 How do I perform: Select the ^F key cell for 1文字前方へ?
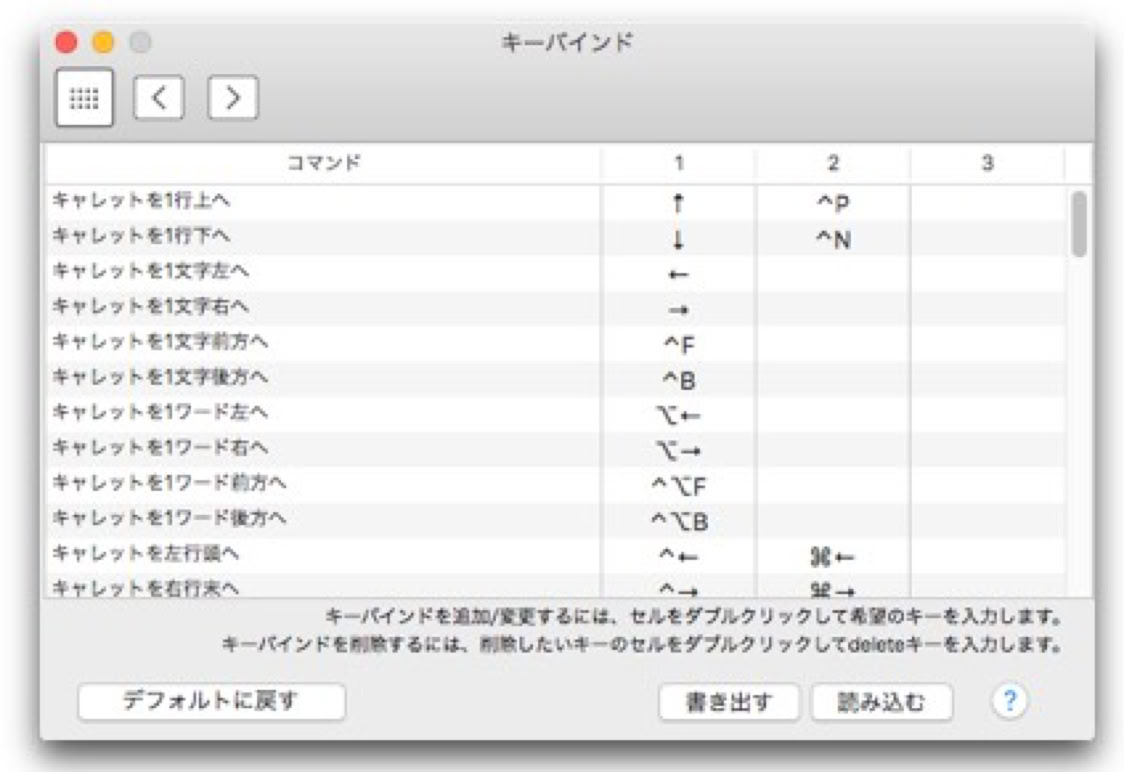coord(679,345)
